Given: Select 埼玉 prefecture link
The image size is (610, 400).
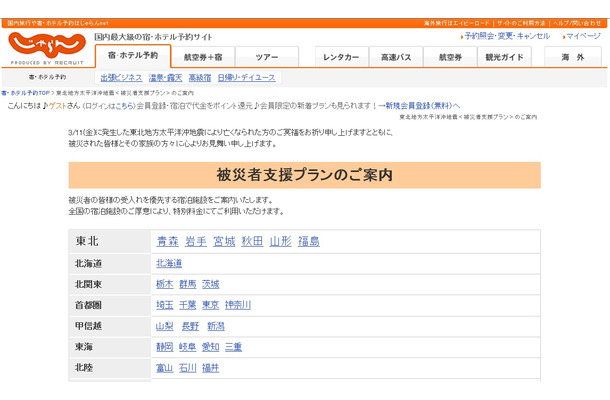Looking at the screenshot, I should point(165,305).
